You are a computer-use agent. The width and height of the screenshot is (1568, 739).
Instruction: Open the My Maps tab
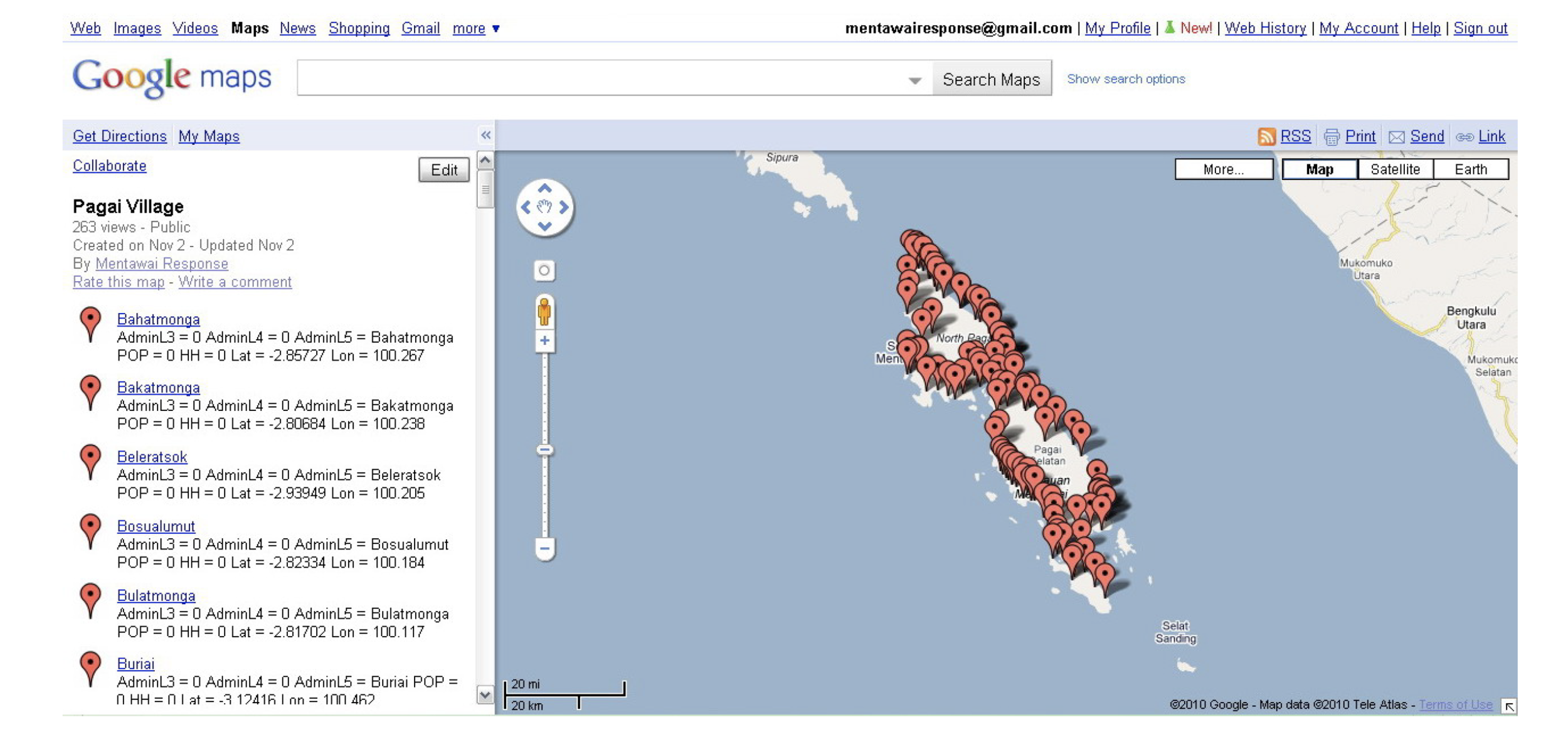pos(209,136)
